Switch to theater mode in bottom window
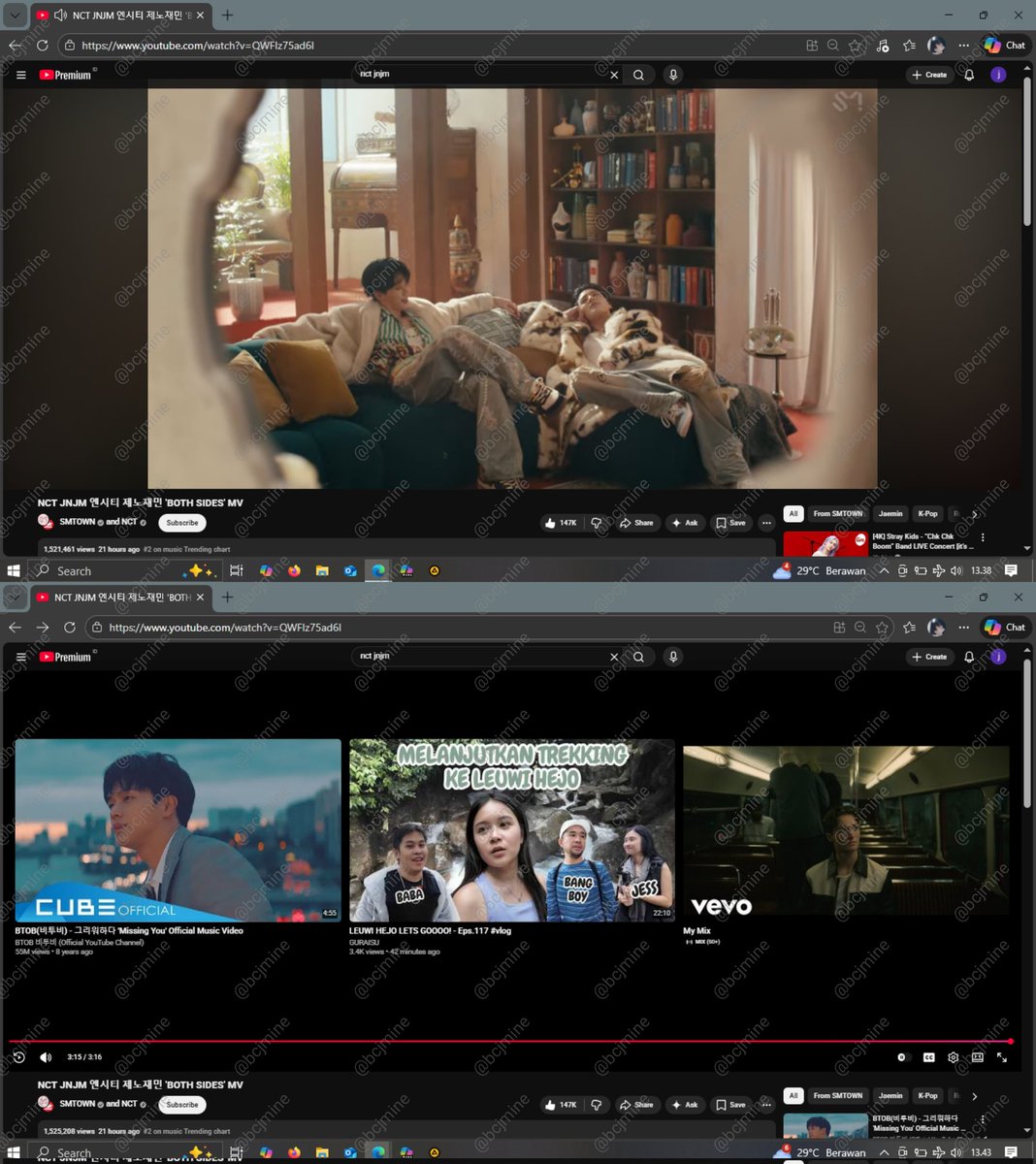Image resolution: width=1036 pixels, height=1164 pixels. click(x=978, y=1057)
